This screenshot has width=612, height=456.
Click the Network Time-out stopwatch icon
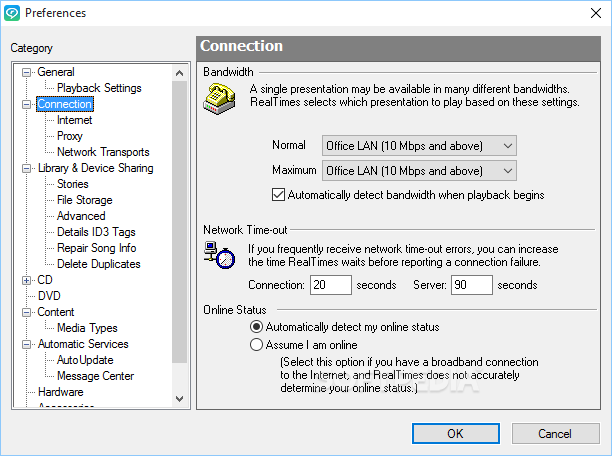point(219,255)
